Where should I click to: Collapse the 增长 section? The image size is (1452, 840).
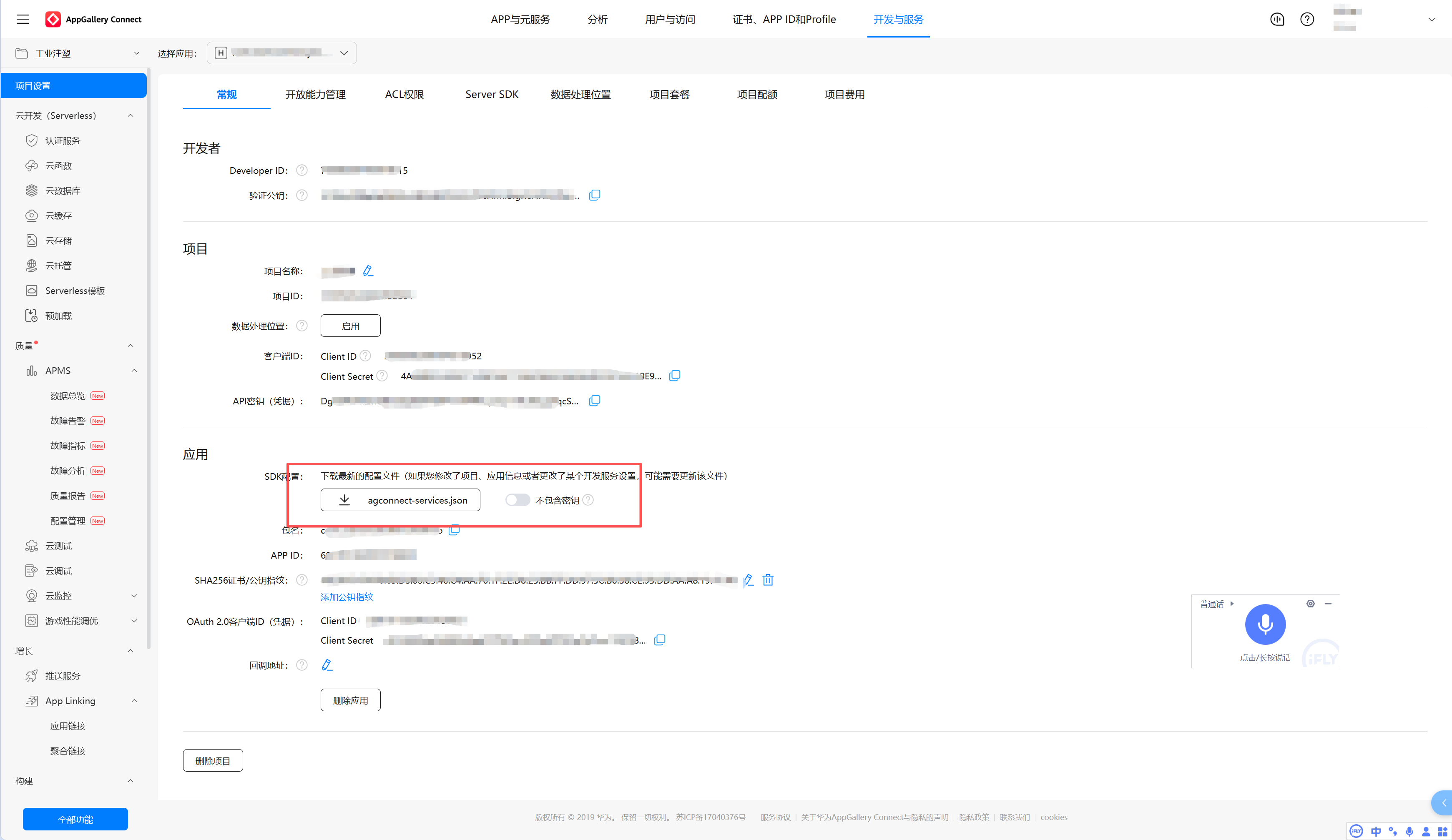pyautogui.click(x=130, y=650)
